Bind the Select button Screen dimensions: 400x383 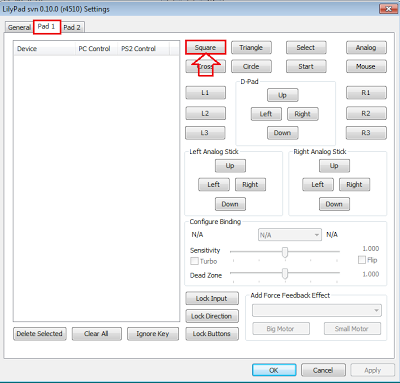pyautogui.click(x=306, y=47)
